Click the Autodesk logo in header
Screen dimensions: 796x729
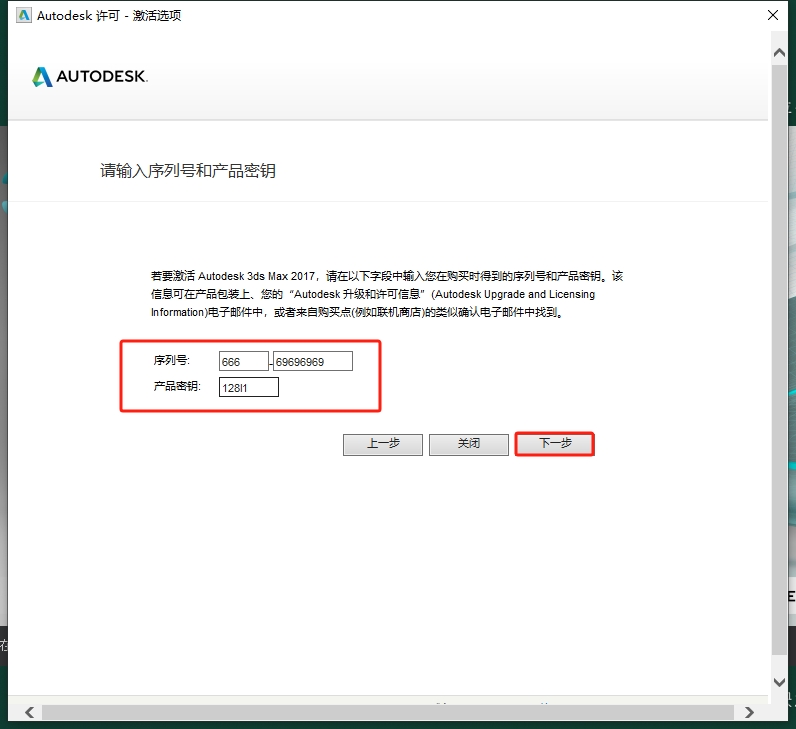(90, 77)
